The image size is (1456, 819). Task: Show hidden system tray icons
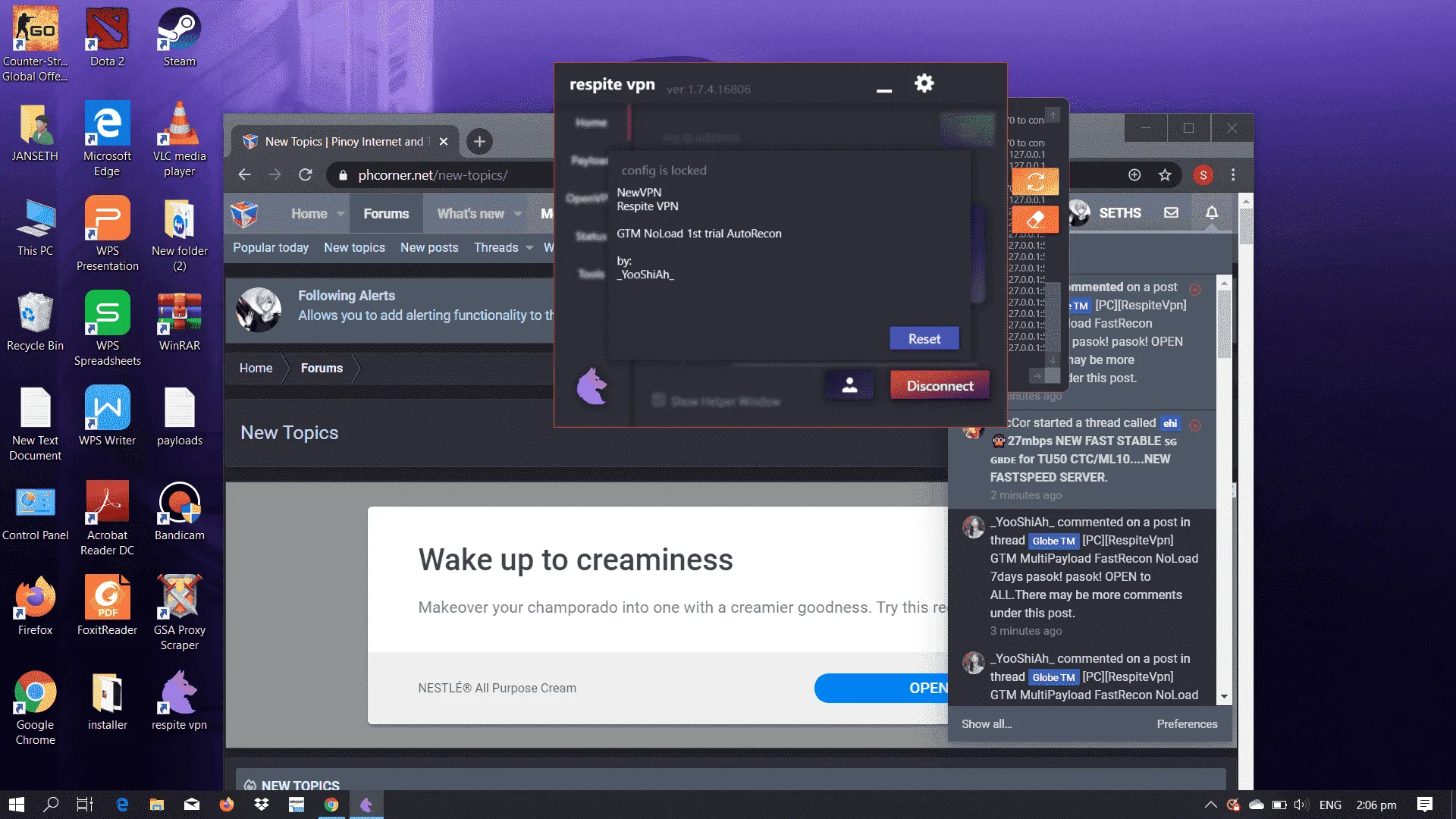pos(1210,805)
